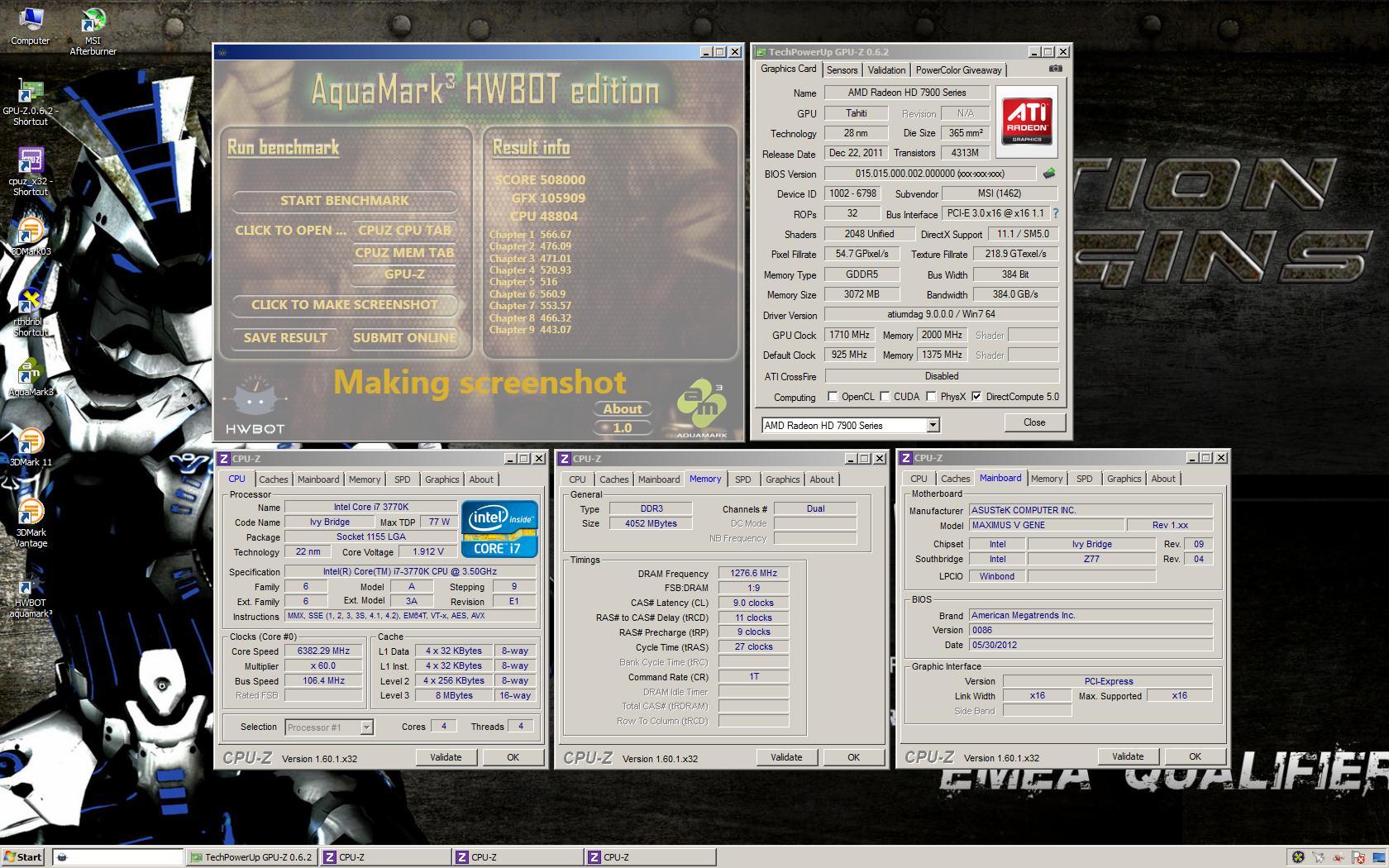The height and width of the screenshot is (868, 1389).
Task: Open HWBOT aquamark3 desktop icon
Action: 30,594
